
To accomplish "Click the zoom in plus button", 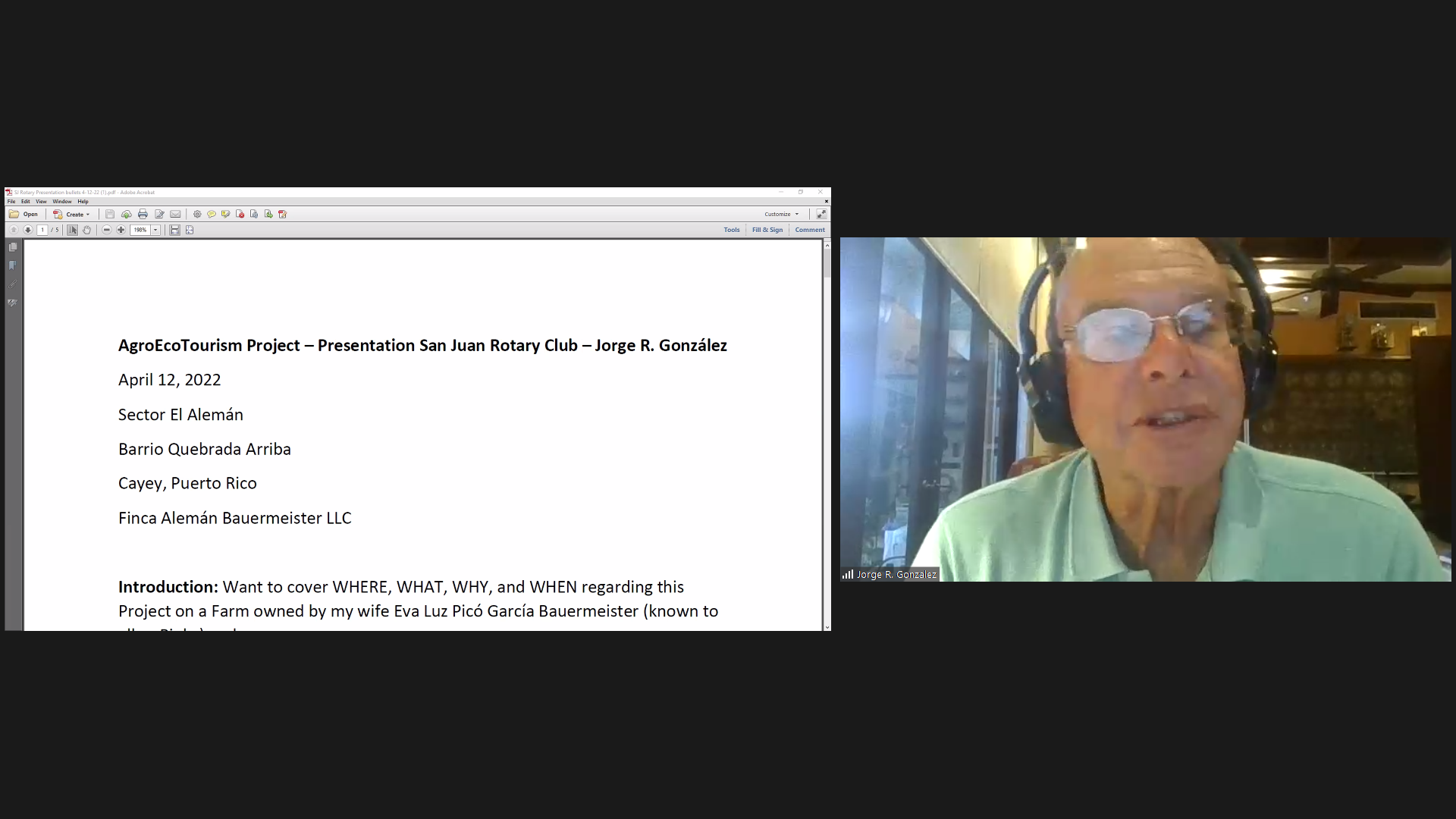I will click(x=121, y=230).
